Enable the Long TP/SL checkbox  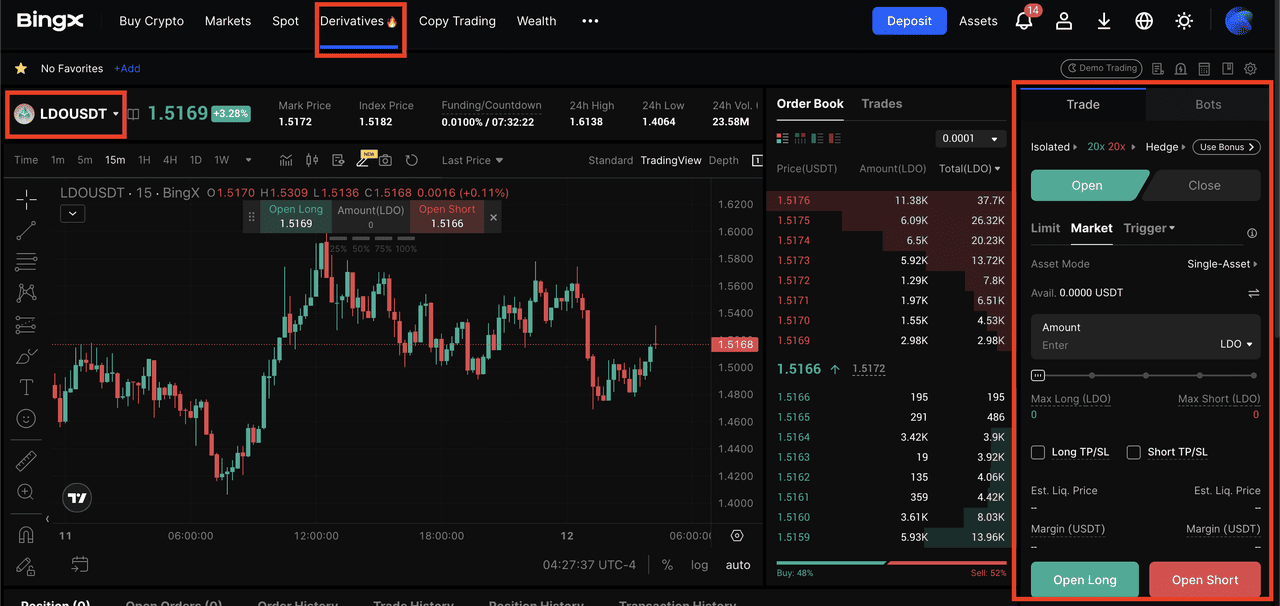coord(1038,452)
